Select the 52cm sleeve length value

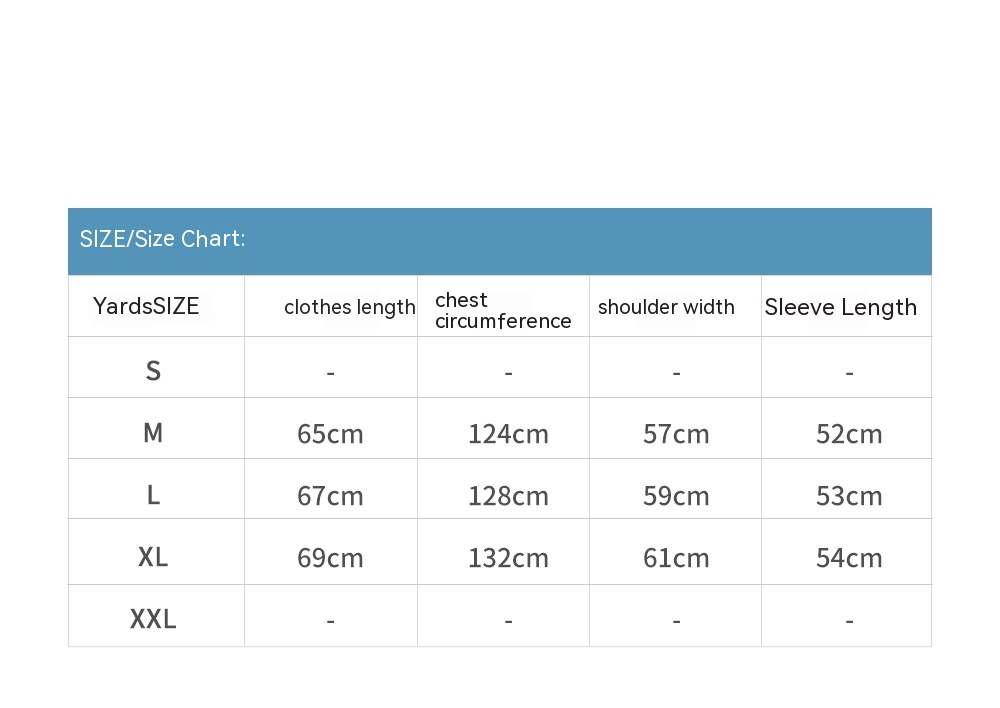[849, 434]
